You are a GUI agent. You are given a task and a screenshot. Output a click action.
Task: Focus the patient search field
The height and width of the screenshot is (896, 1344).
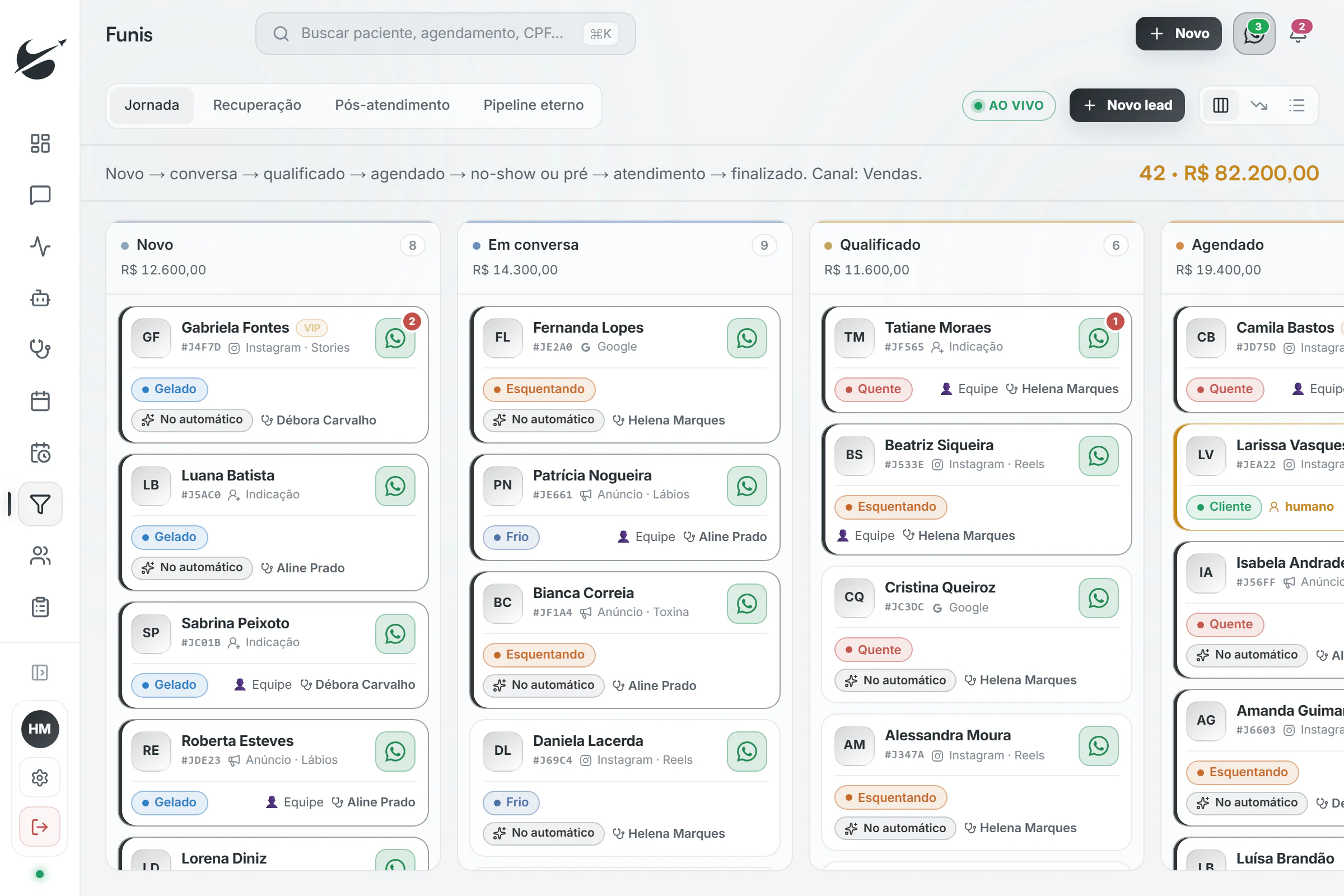[x=445, y=34]
